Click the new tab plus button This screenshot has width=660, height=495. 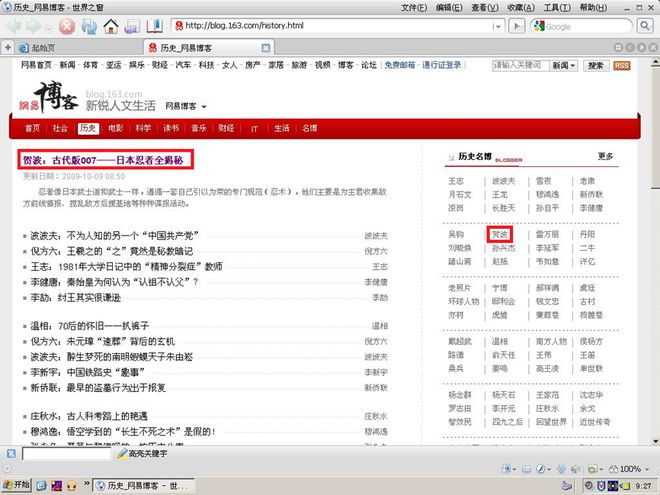[8, 48]
